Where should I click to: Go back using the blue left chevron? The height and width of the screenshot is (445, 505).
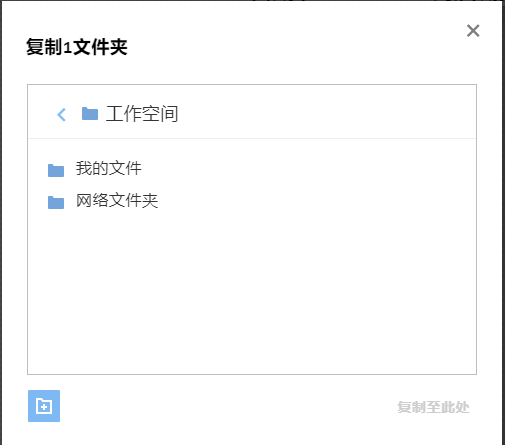pos(62,115)
